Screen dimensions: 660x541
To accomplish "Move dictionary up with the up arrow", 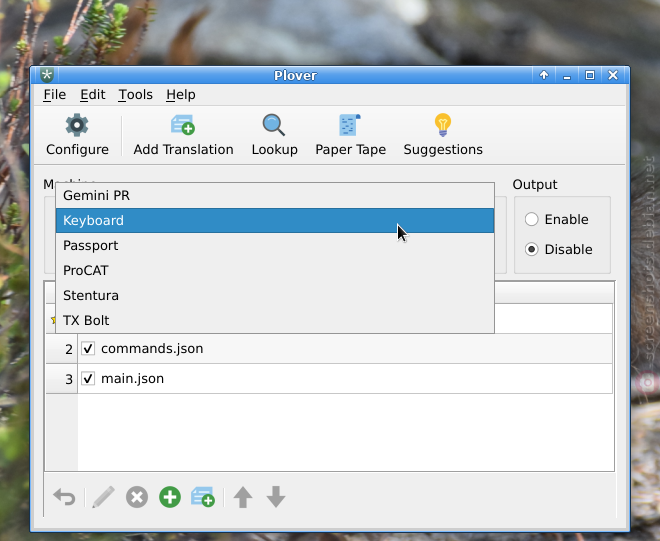I will (x=243, y=497).
